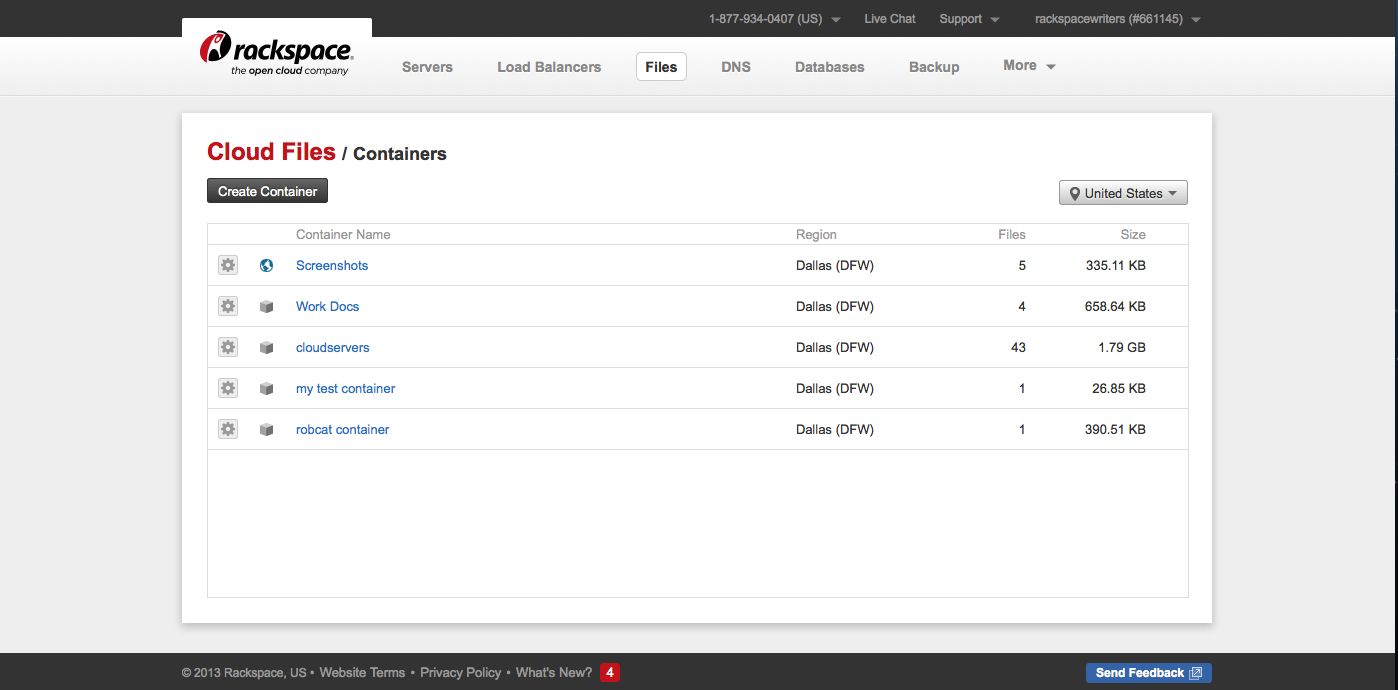Click the Send Feedback button
Screen dimensions: 1398x690
1147,672
